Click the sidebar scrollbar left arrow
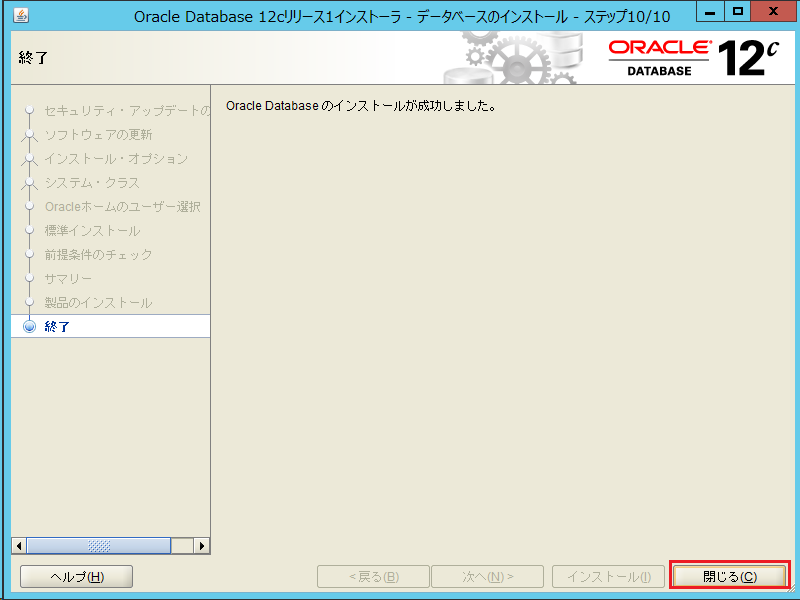Viewport: 800px width, 600px height. tap(19, 546)
